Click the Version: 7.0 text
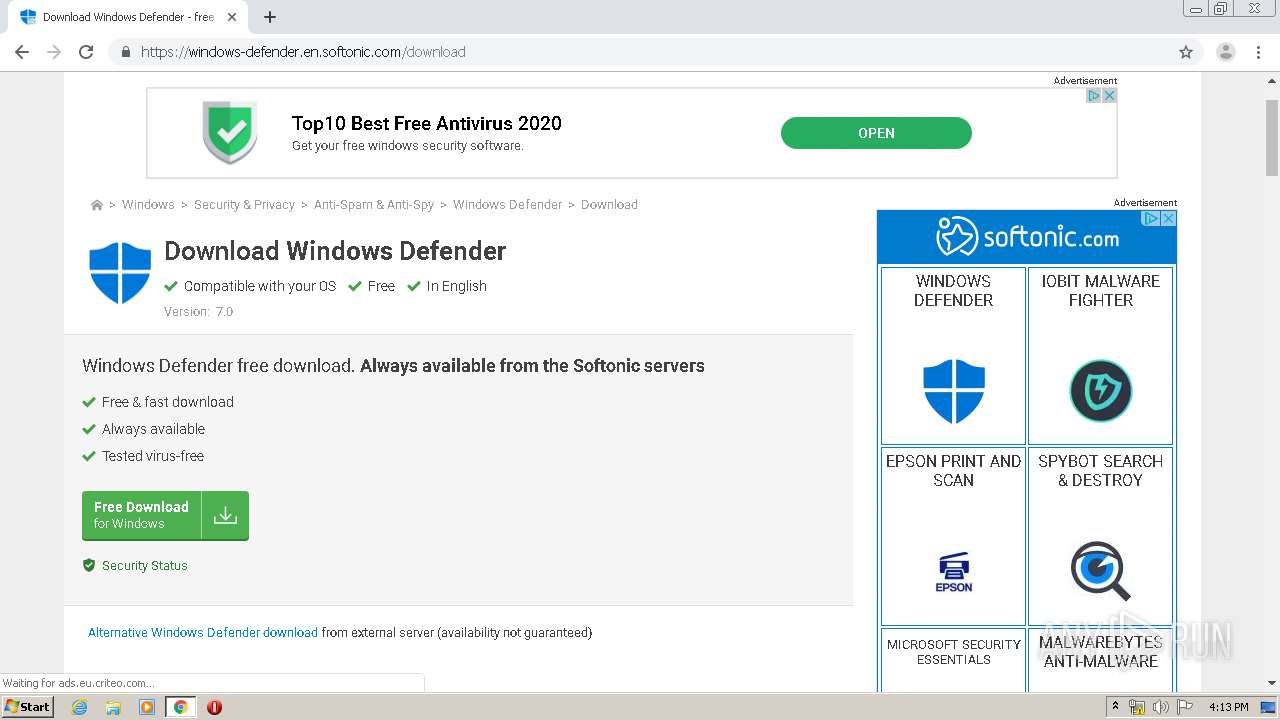Screen dimensions: 1280x720 coord(199,311)
